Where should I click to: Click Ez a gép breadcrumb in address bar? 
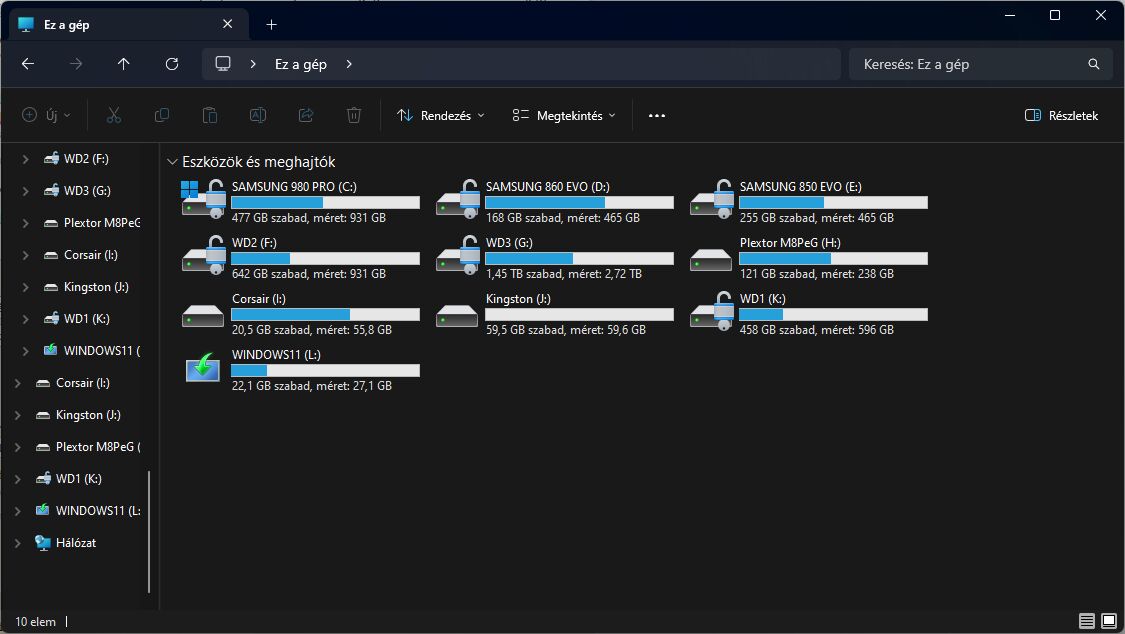(x=301, y=65)
